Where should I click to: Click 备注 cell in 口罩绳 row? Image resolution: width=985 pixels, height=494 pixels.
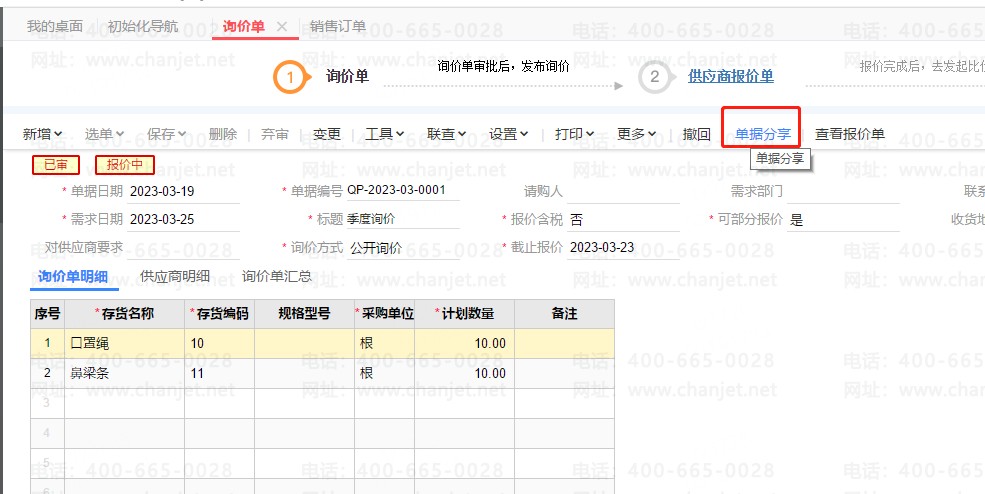[564, 343]
